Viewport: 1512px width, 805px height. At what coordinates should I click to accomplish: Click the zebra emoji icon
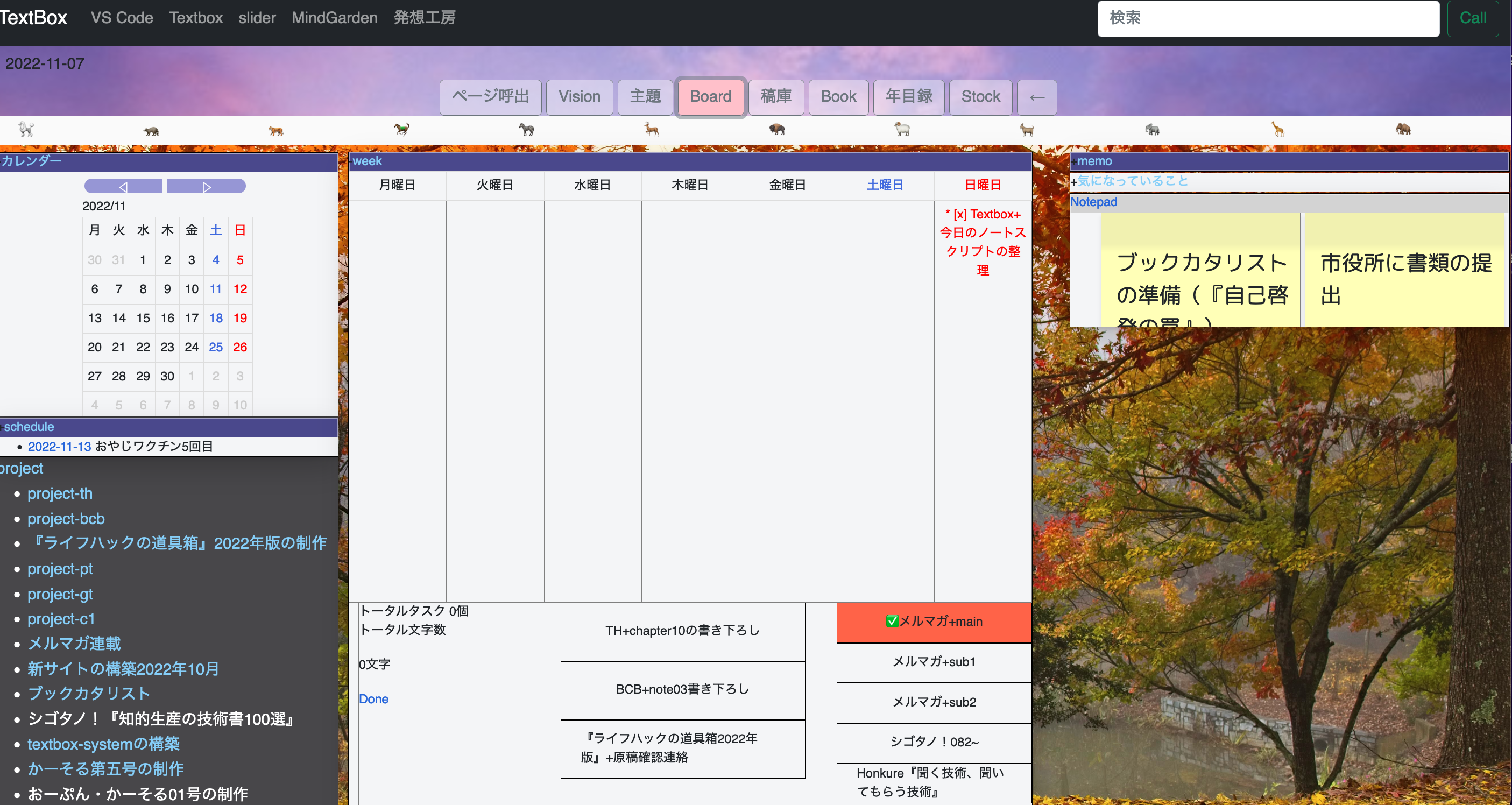tap(526, 129)
